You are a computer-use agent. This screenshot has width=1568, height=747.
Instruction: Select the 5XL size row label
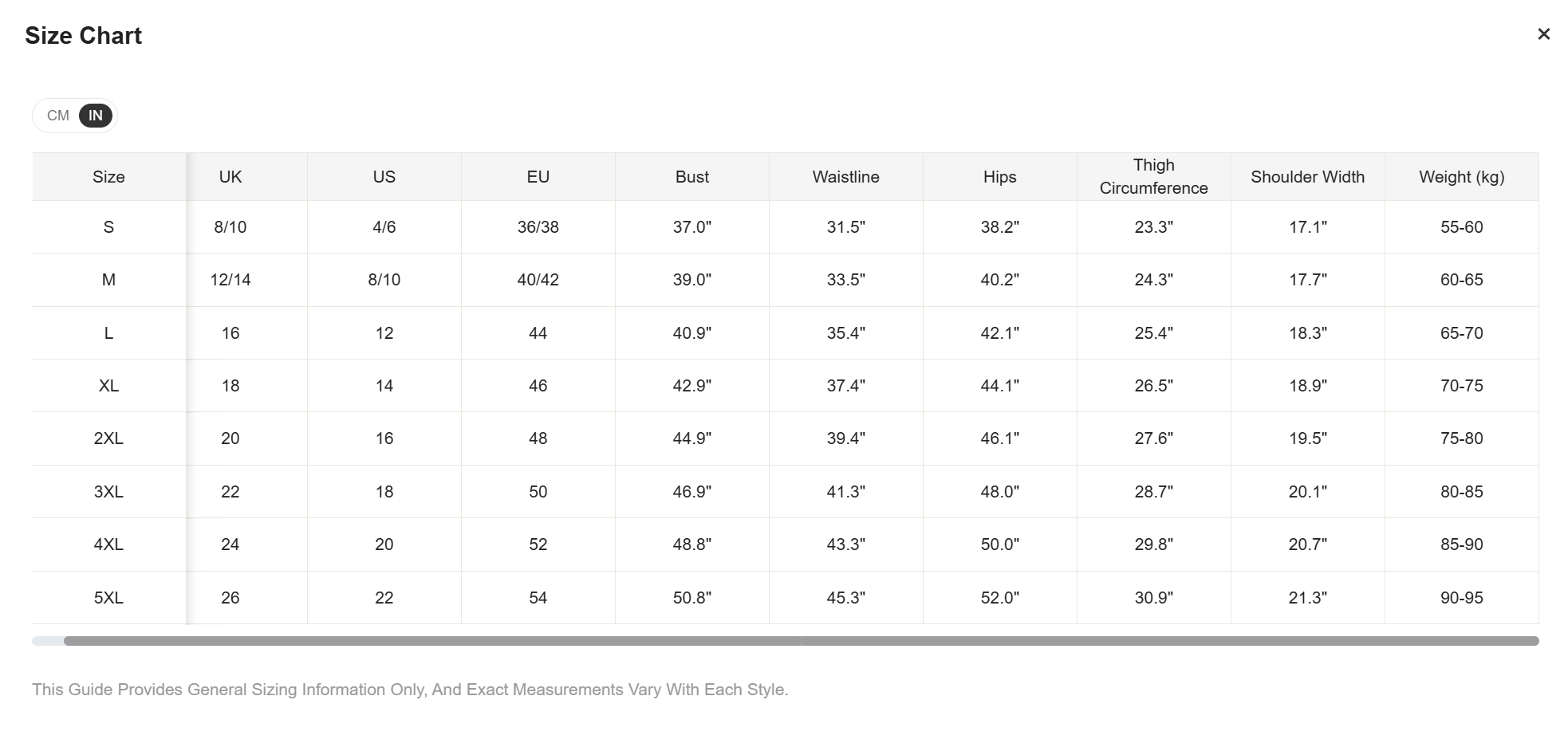pyautogui.click(x=108, y=598)
